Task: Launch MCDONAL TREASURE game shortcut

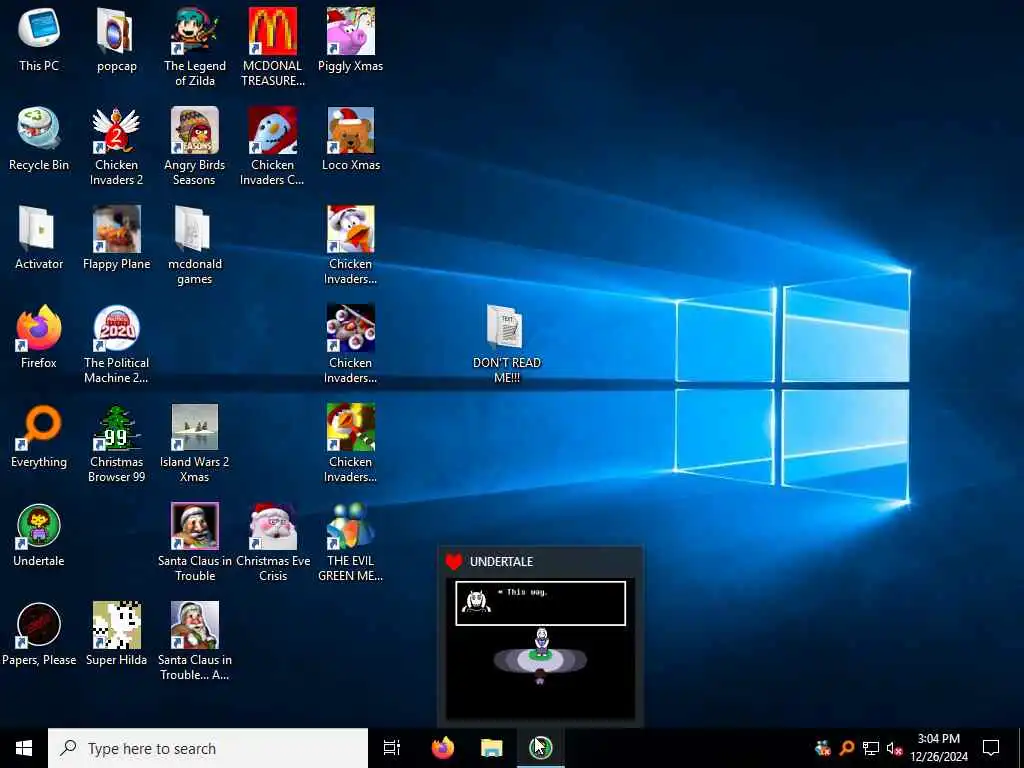Action: pyautogui.click(x=272, y=48)
